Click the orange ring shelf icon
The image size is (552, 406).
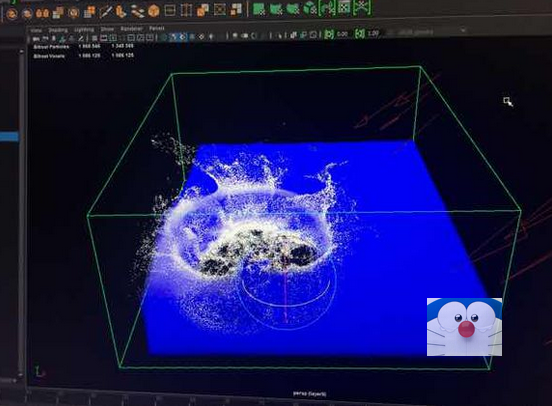[74, 13]
